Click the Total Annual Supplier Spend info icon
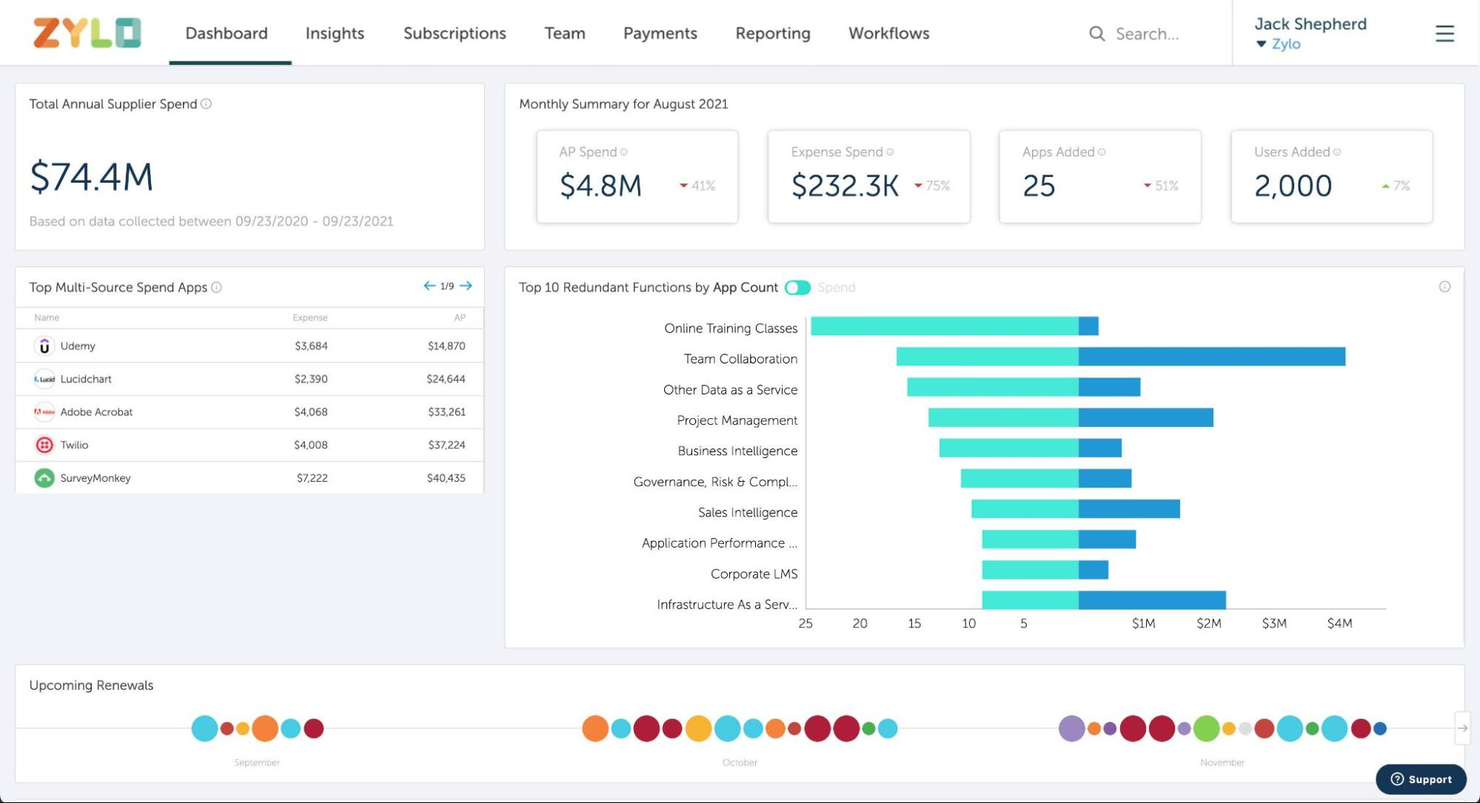This screenshot has width=1480, height=803. click(206, 103)
